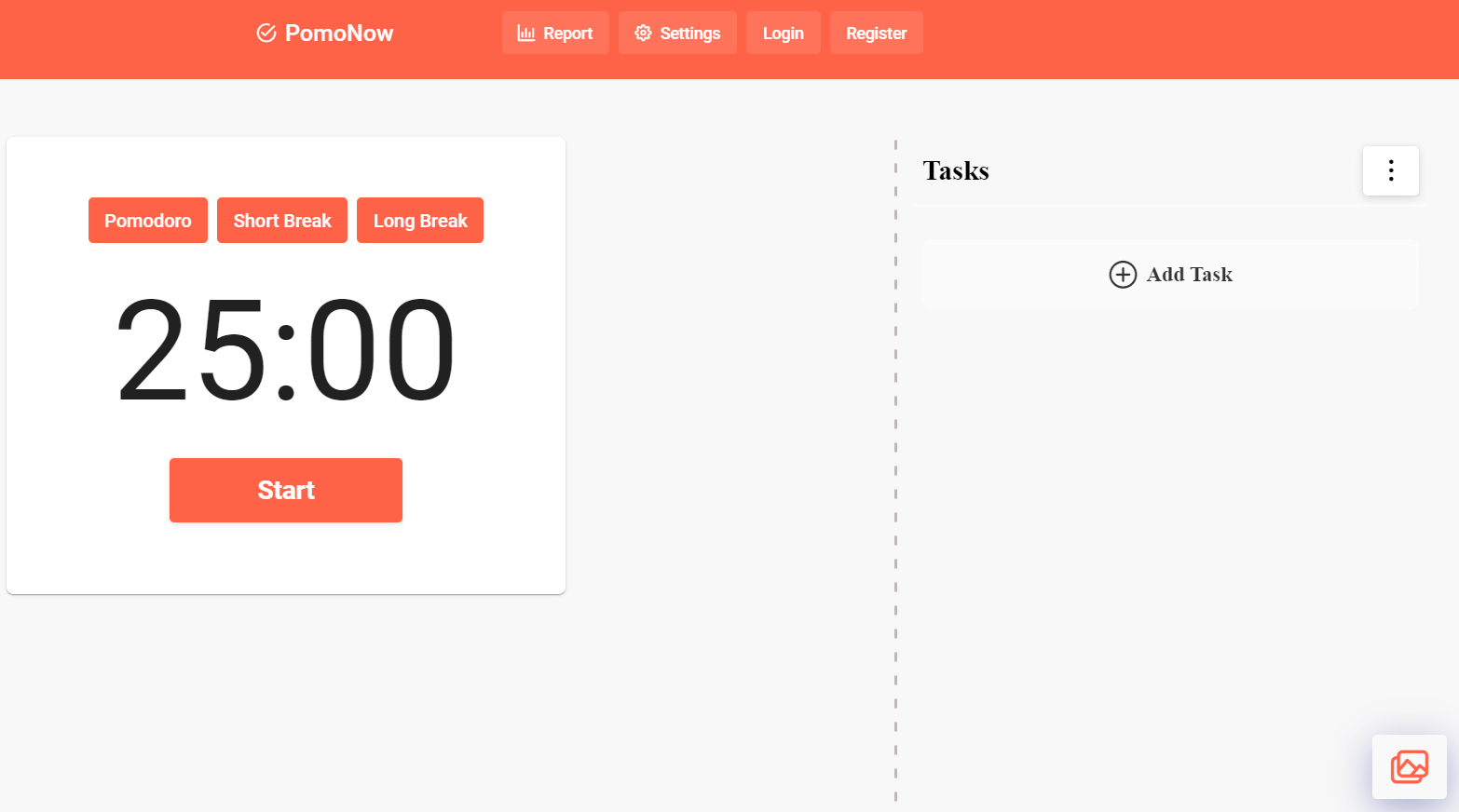1459x812 pixels.
Task: Click the checkmark icon in the PomoNow logo
Action: 266,32
